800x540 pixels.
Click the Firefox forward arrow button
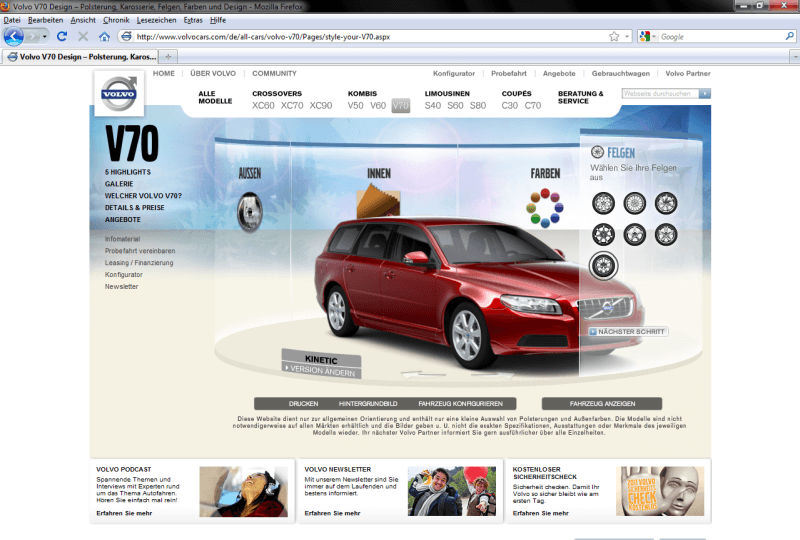point(32,36)
